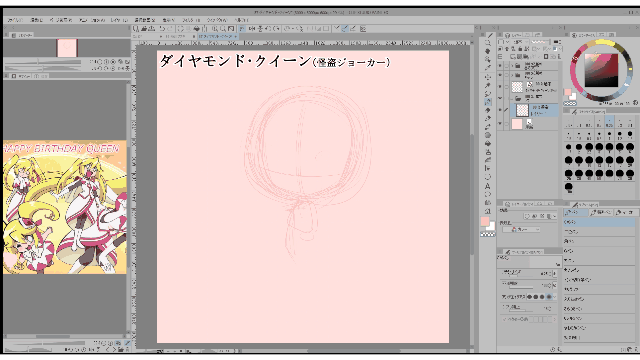Click the border effect icon in Layer Property
The height and width of the screenshot is (360, 640).
click(527, 216)
